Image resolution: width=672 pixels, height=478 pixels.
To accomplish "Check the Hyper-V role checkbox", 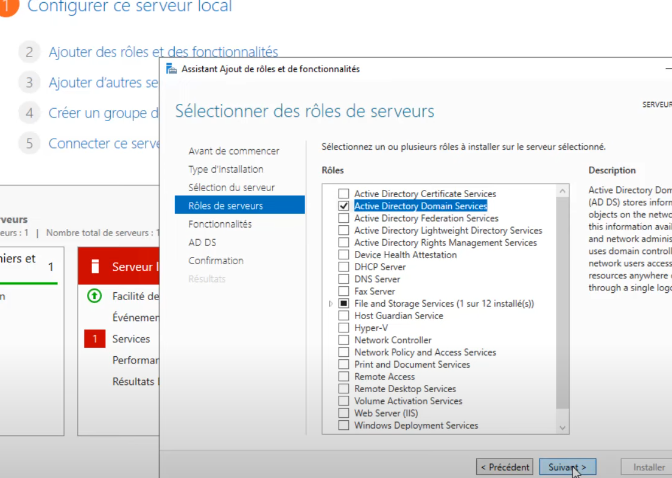I will [x=343, y=328].
